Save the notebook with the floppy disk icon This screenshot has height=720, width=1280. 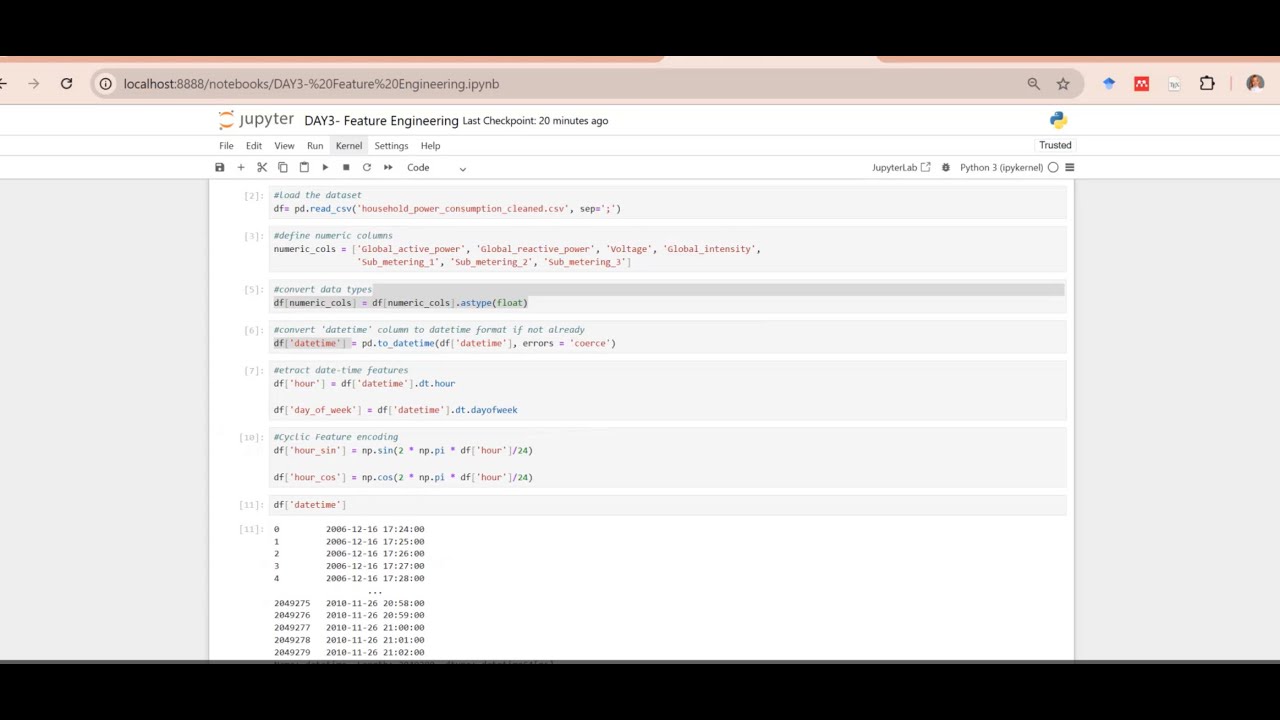coord(220,168)
